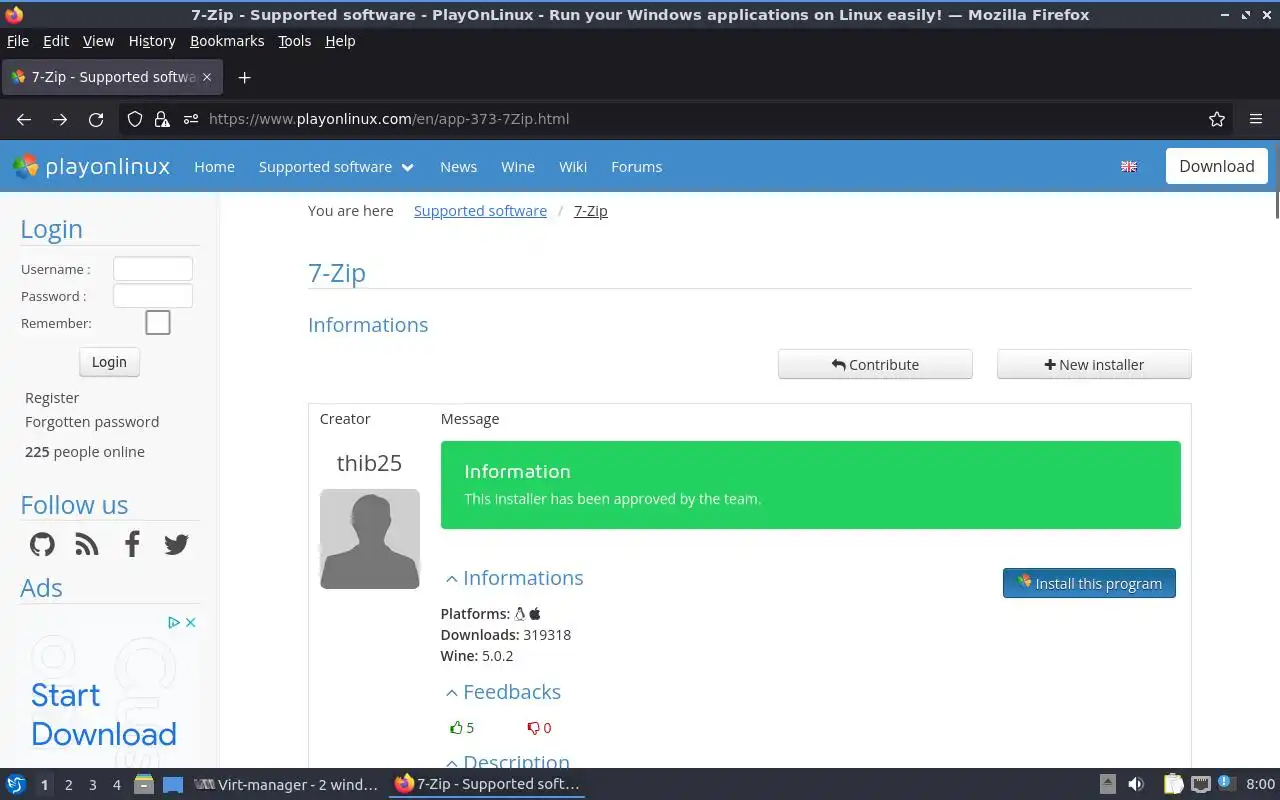Click the Contribute button

coord(875,364)
